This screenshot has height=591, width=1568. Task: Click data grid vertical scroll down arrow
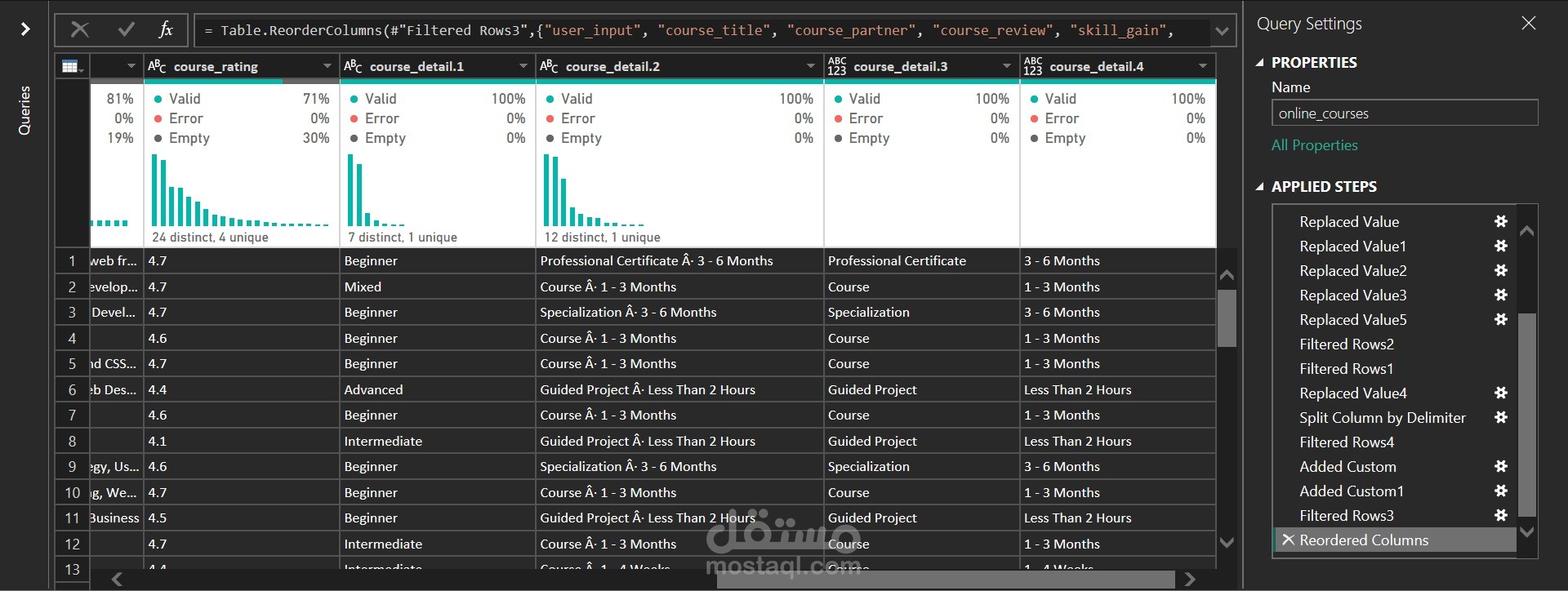[x=1227, y=542]
